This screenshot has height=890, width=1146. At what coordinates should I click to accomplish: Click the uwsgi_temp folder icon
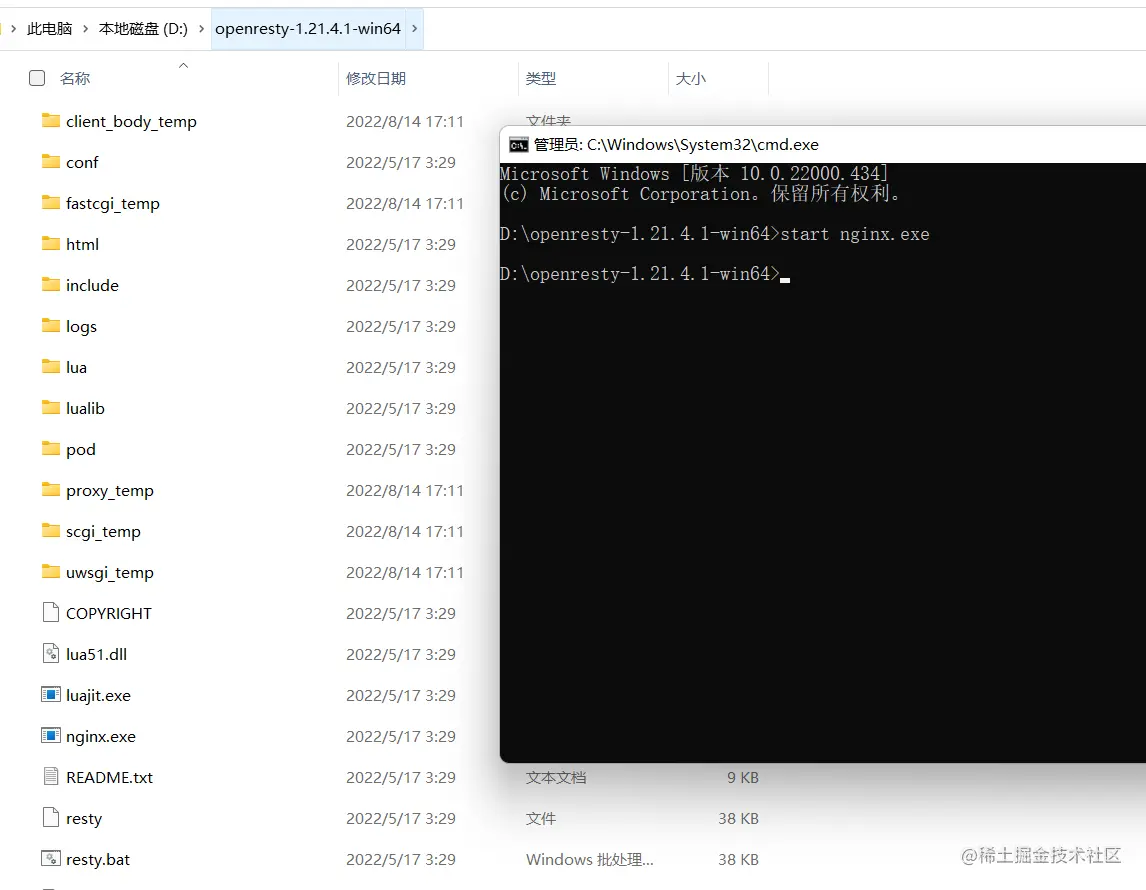(x=50, y=571)
